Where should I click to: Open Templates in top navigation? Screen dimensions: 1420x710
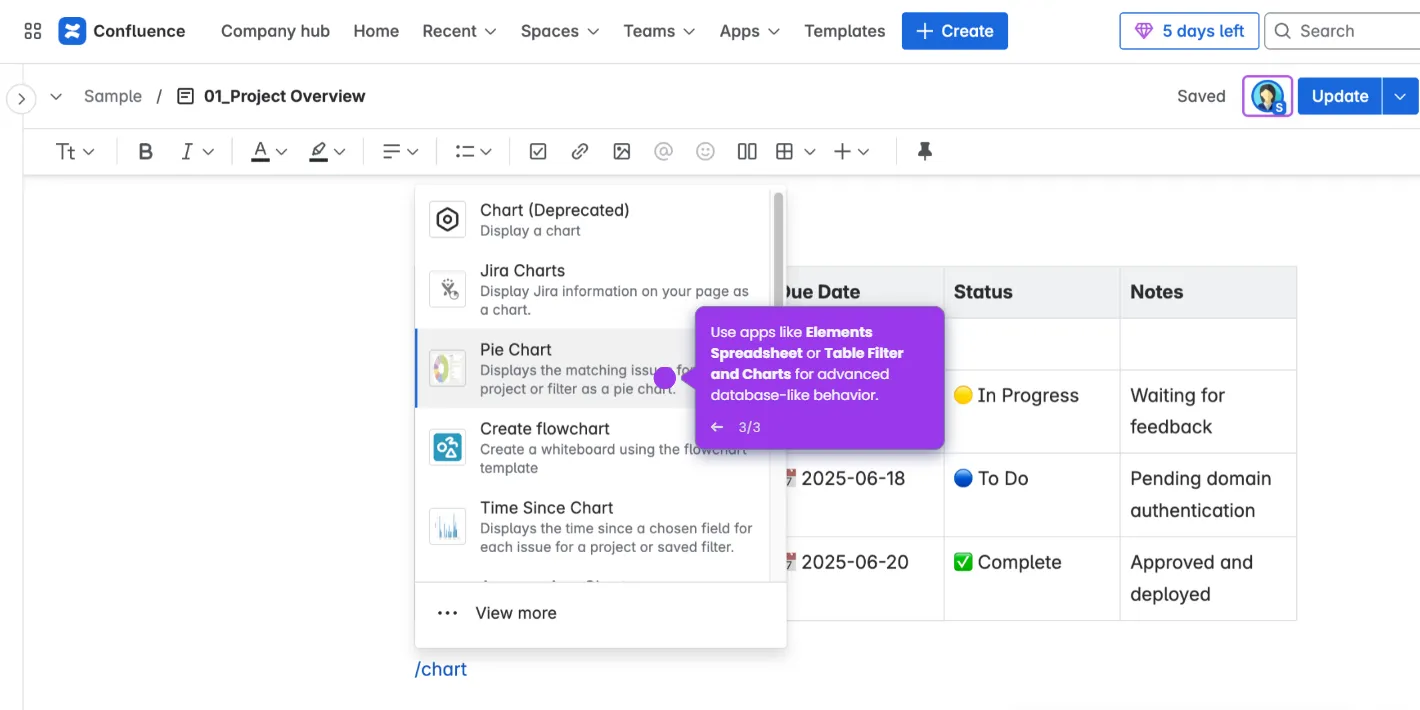(844, 31)
